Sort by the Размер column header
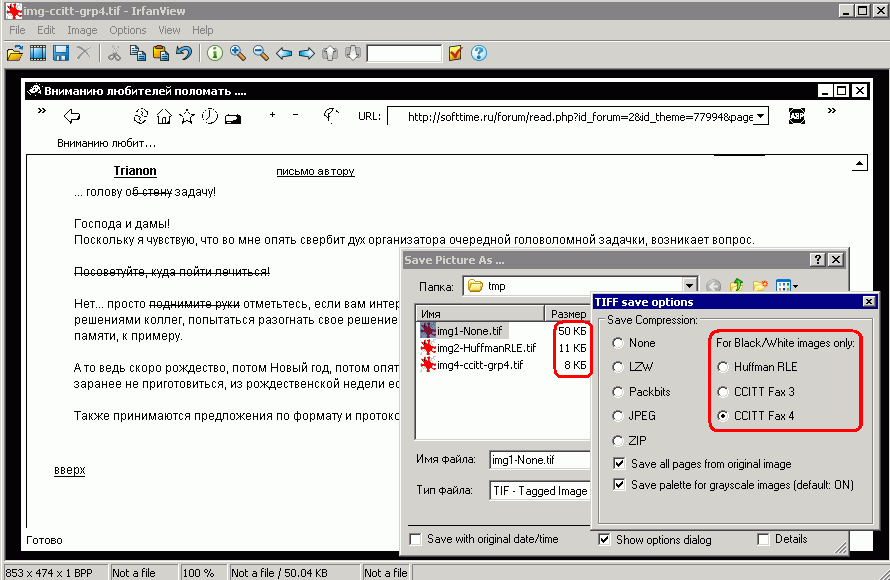 (568, 313)
